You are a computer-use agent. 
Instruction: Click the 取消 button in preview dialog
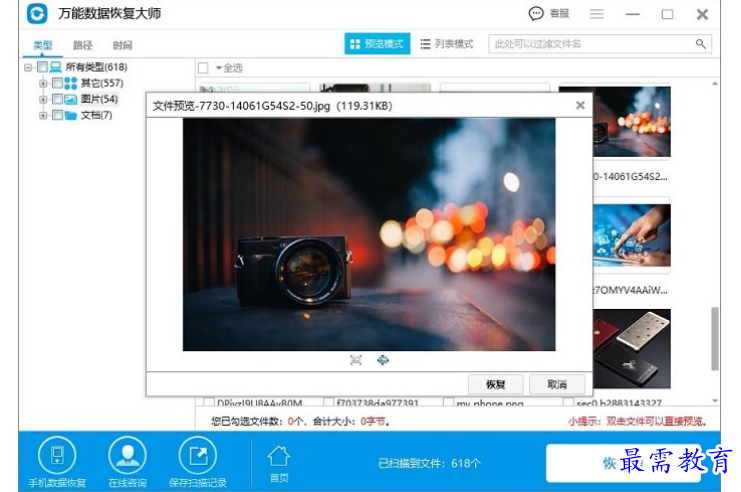pos(557,384)
